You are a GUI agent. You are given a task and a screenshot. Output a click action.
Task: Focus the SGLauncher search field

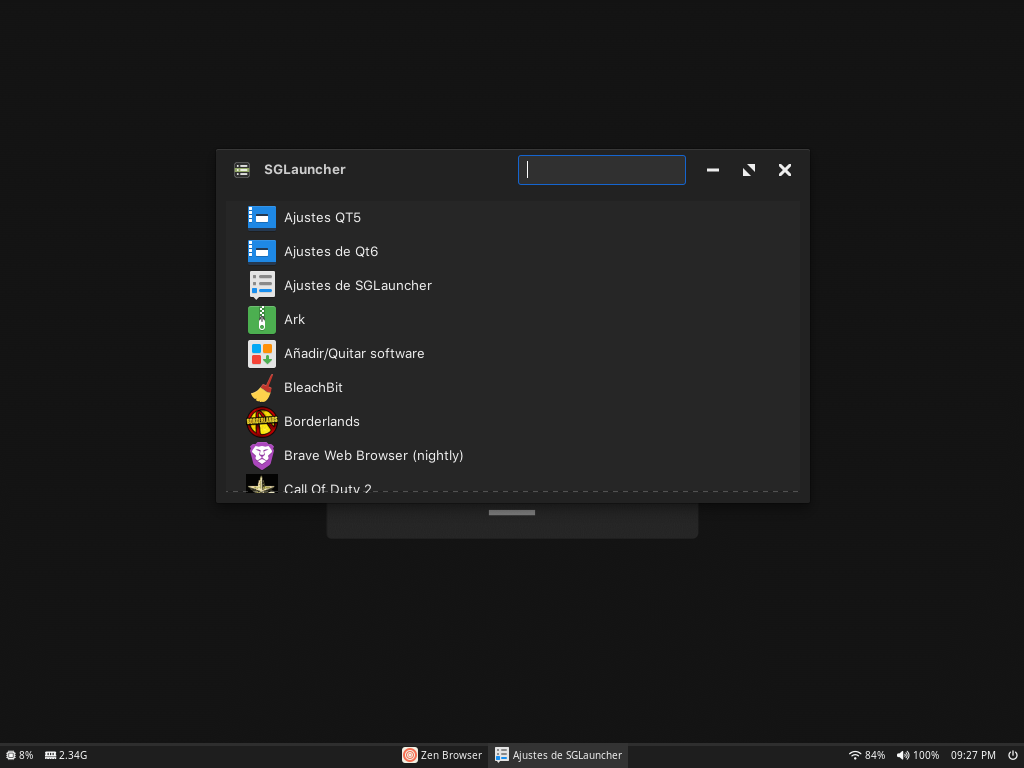pos(601,170)
